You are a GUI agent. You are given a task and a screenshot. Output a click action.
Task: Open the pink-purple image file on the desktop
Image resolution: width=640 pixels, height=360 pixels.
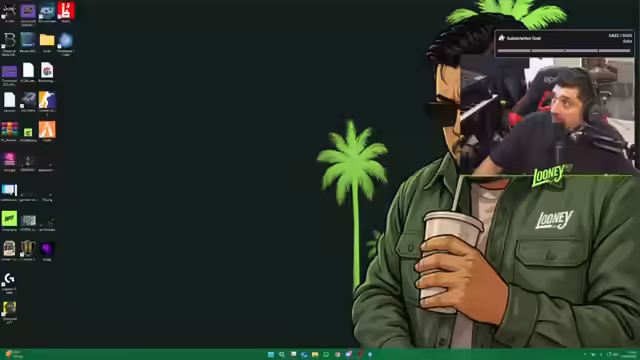pyautogui.click(x=9, y=159)
